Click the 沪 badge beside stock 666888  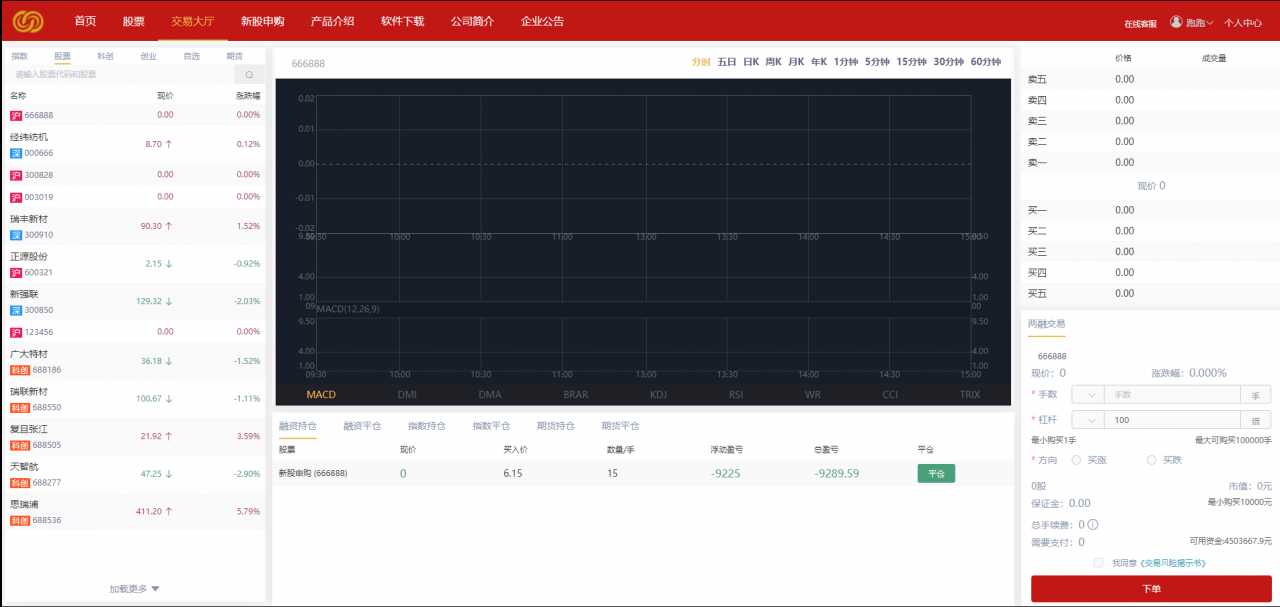point(15,115)
